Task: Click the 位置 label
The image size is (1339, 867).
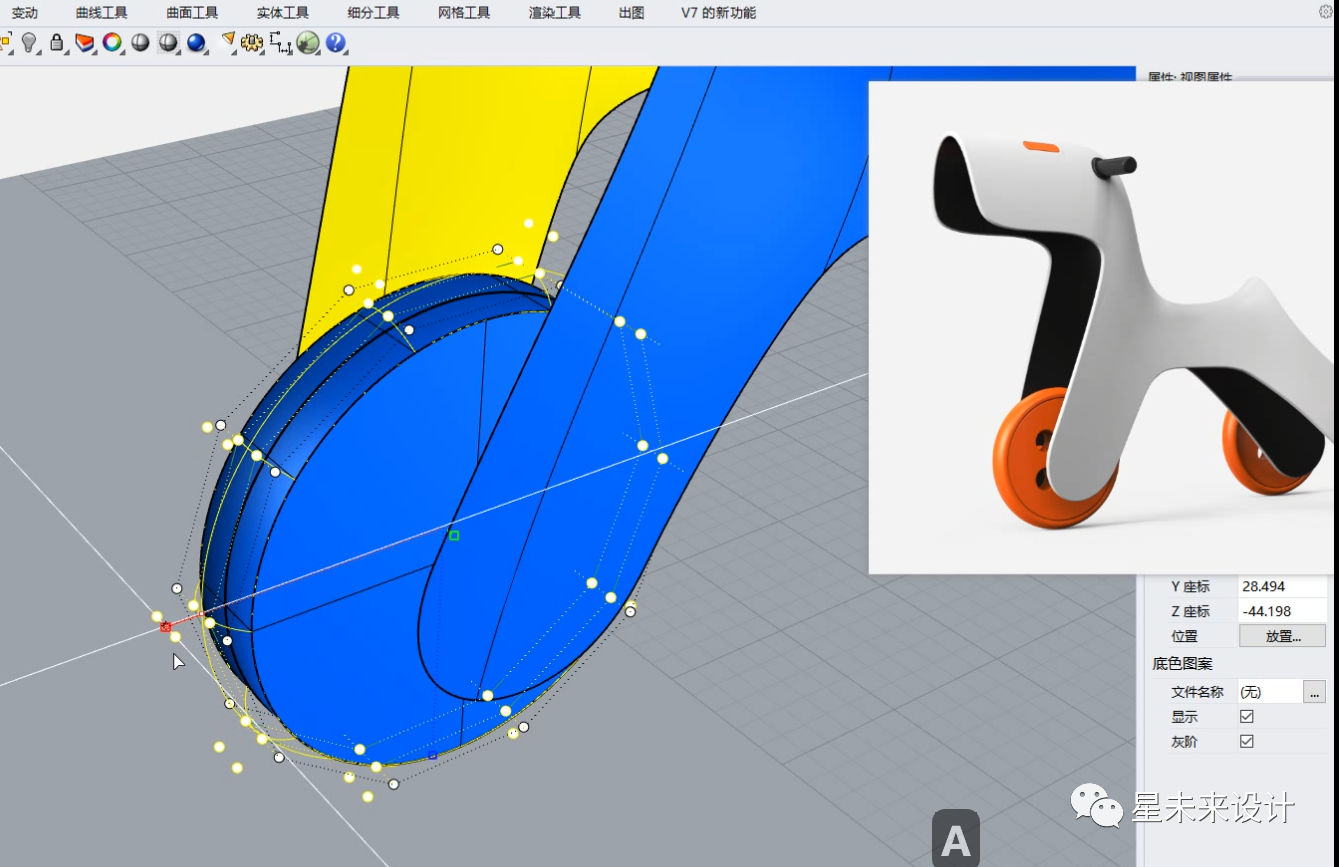Action: coord(1184,636)
